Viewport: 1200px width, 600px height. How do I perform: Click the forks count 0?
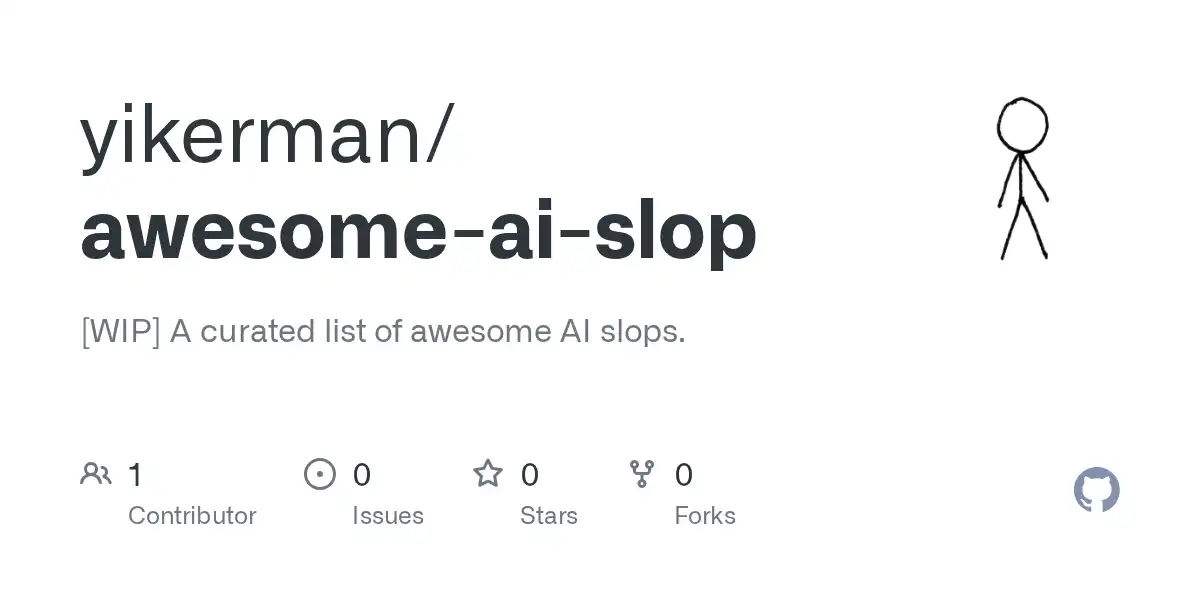pos(684,474)
